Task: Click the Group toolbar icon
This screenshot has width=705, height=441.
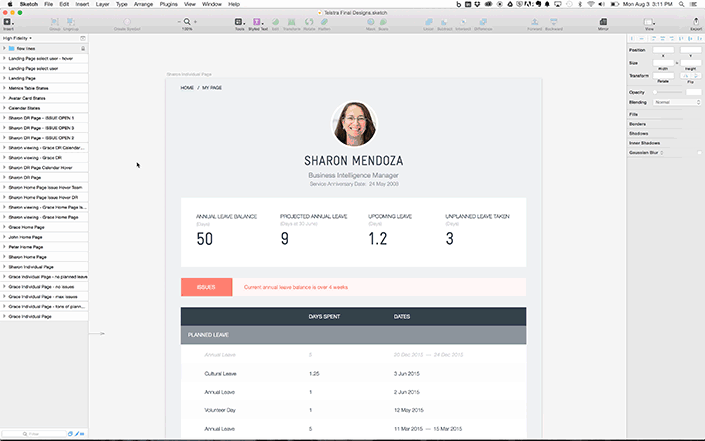Action: coord(54,22)
